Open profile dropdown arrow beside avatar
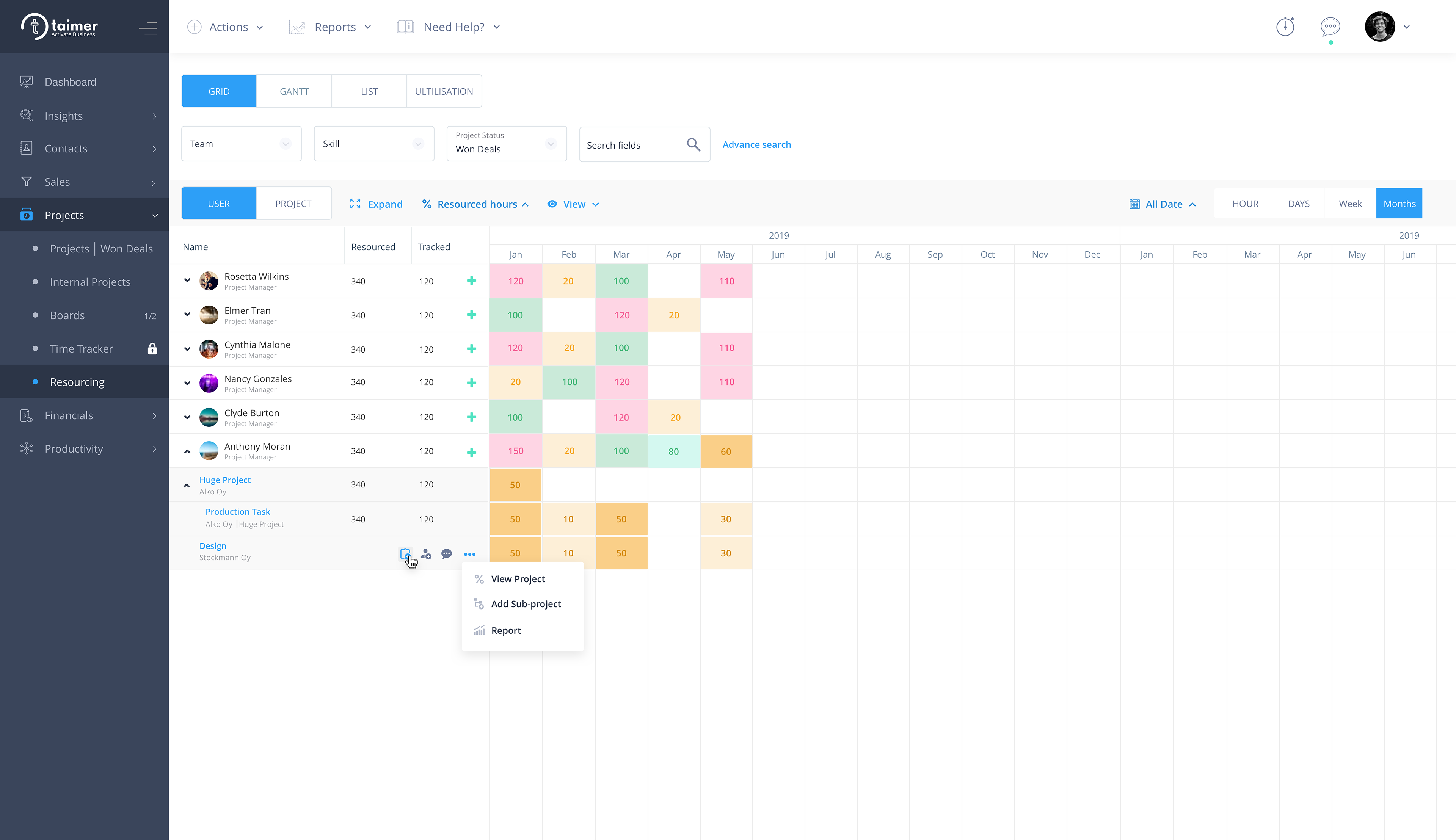Screen dimensions: 1456x840 point(1406,27)
